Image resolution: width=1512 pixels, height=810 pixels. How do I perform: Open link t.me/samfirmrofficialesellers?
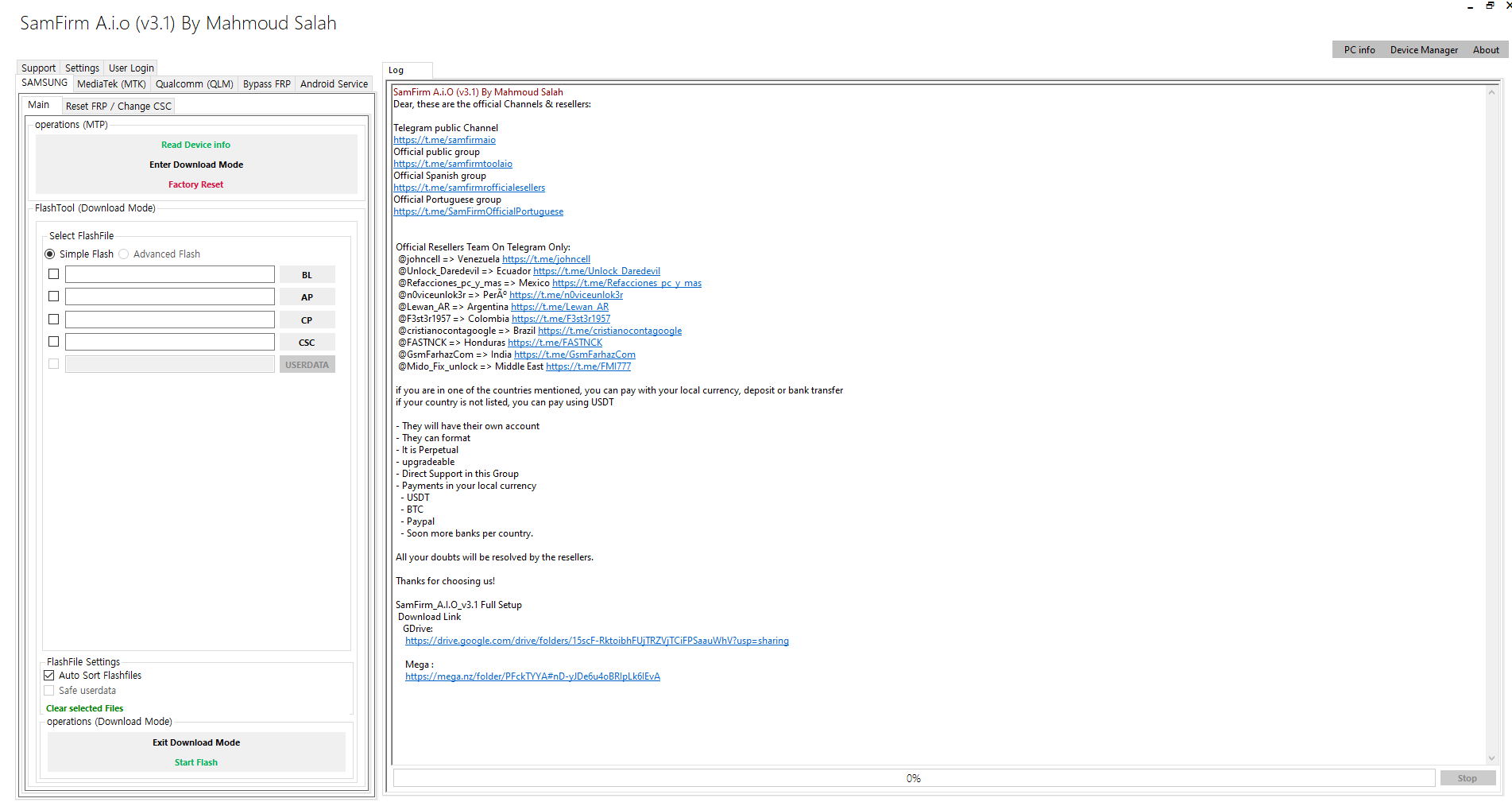(469, 188)
